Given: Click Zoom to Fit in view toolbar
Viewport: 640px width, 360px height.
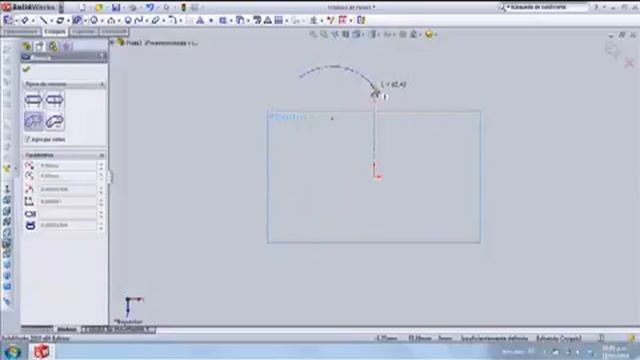Looking at the screenshot, I should tap(313, 35).
